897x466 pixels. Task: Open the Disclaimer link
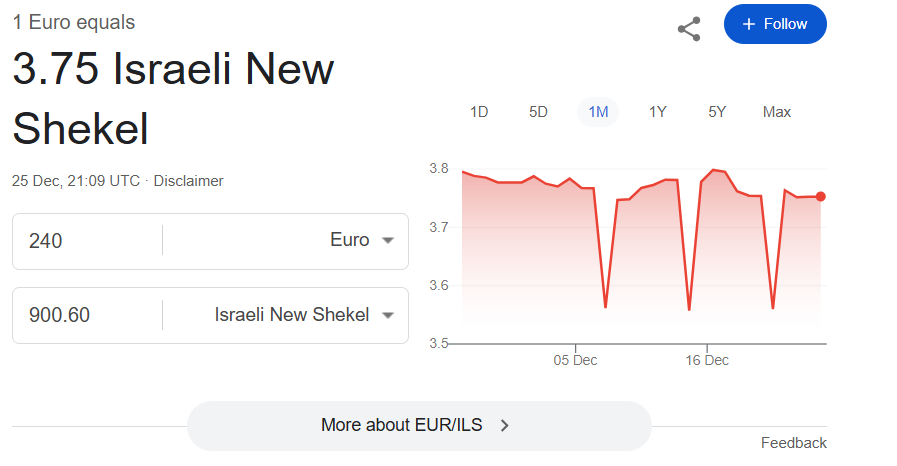pos(188,181)
